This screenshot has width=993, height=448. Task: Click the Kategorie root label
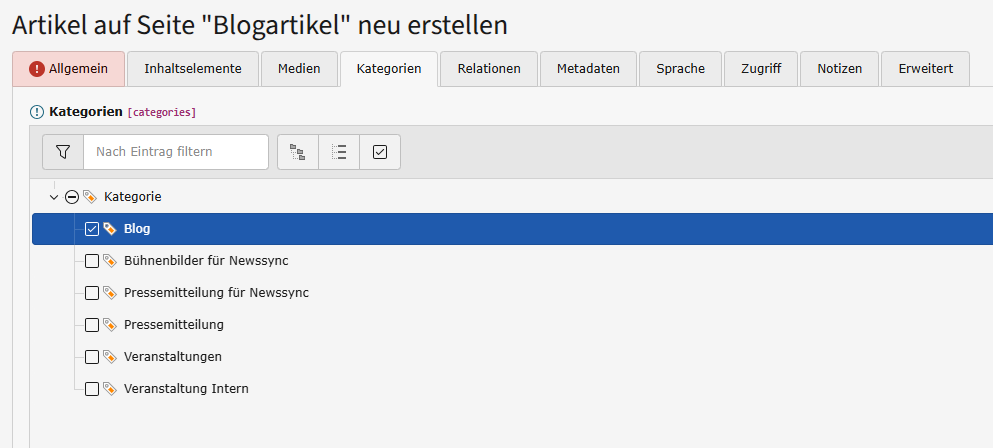coord(132,197)
